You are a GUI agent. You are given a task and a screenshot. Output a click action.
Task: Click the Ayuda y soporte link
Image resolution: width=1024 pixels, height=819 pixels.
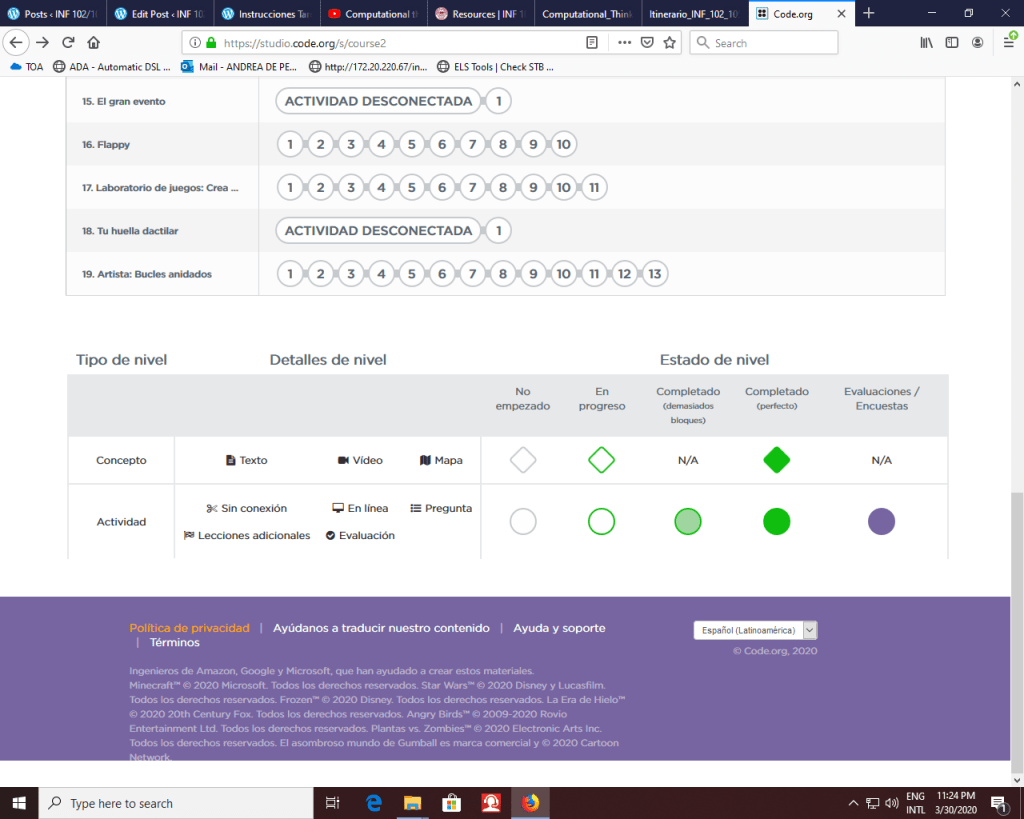tap(559, 628)
